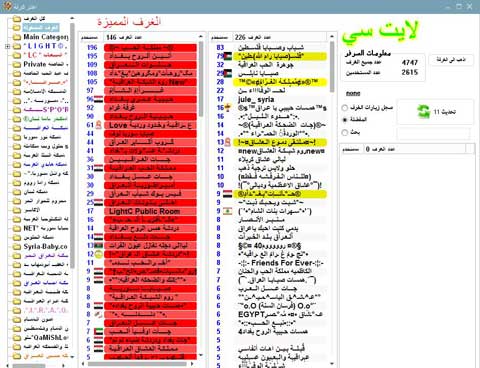Click the ذهب الى الغرفة button

point(451,60)
